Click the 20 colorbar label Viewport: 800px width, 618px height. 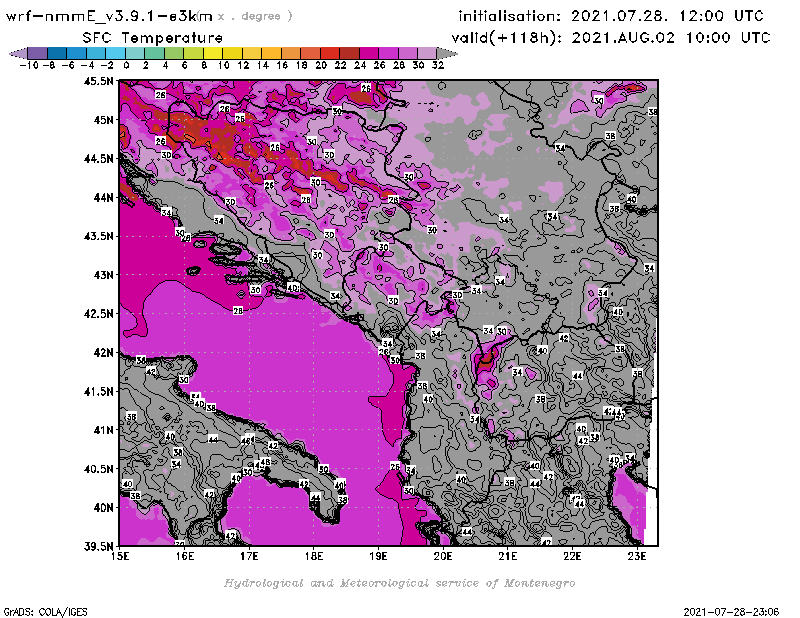tap(321, 66)
